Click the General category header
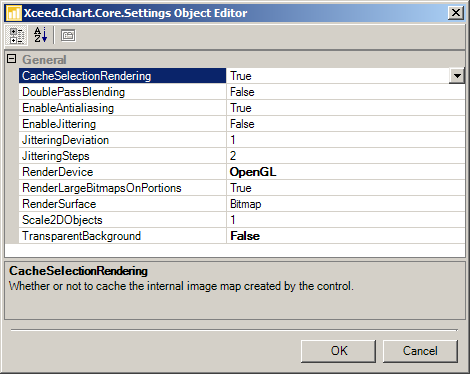The width and height of the screenshot is (470, 374). (44, 60)
